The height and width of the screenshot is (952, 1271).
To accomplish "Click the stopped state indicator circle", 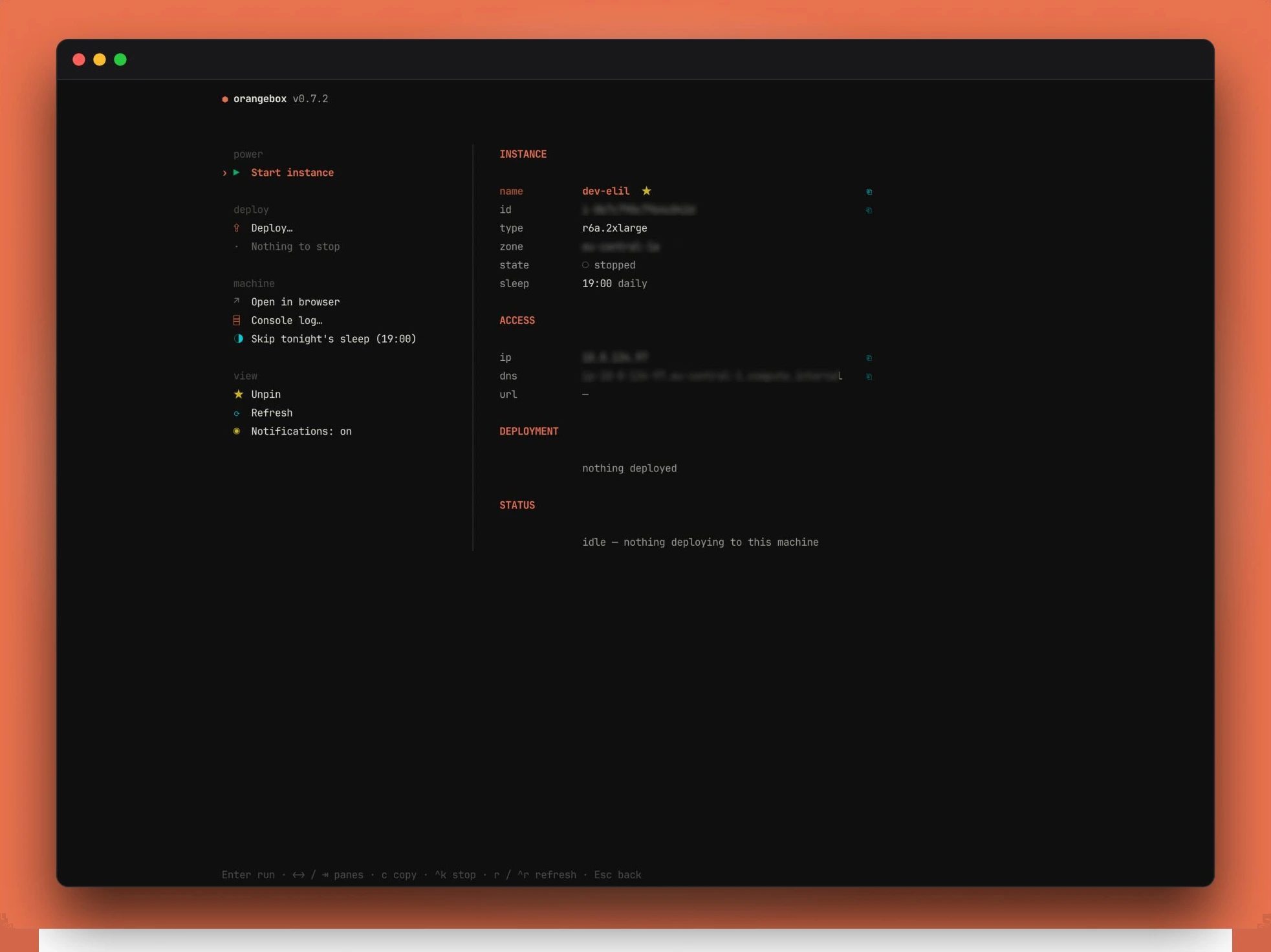I will tap(585, 265).
